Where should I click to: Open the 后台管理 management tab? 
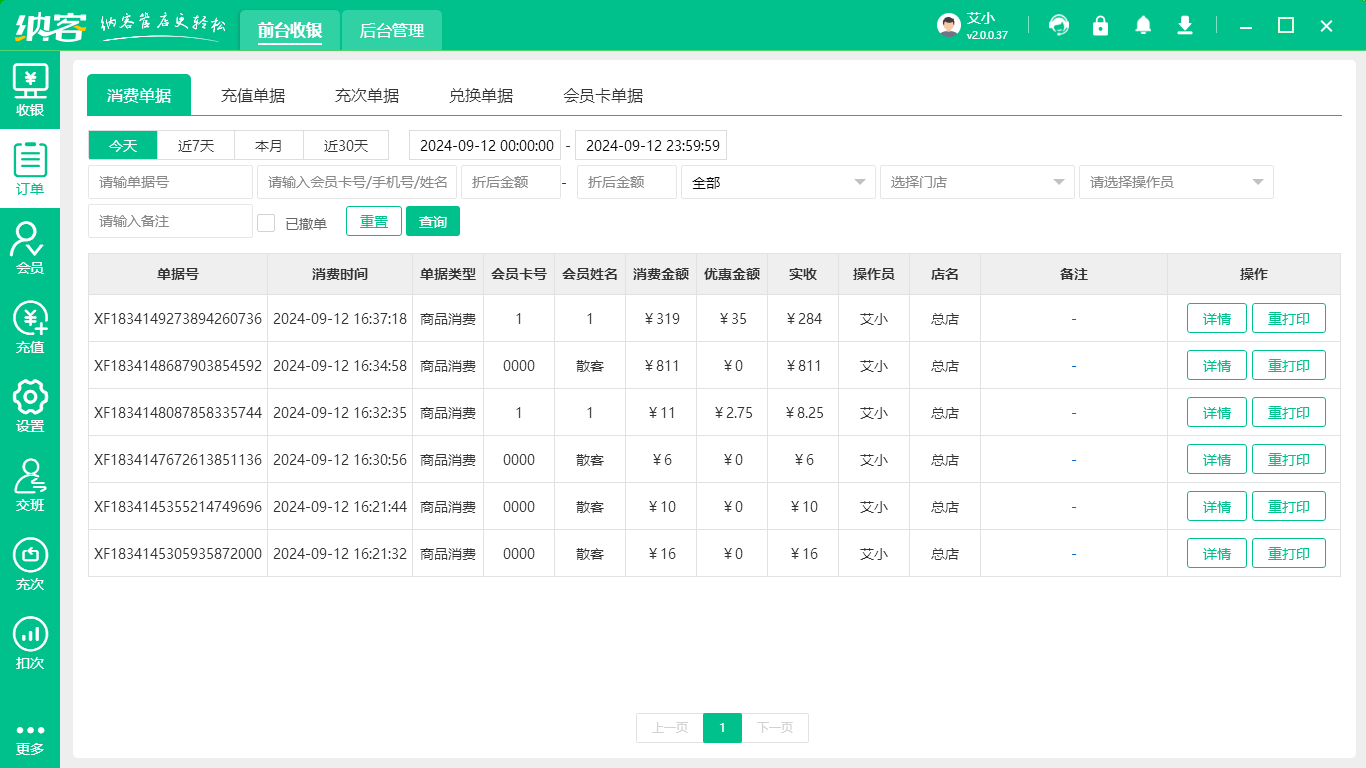391,31
